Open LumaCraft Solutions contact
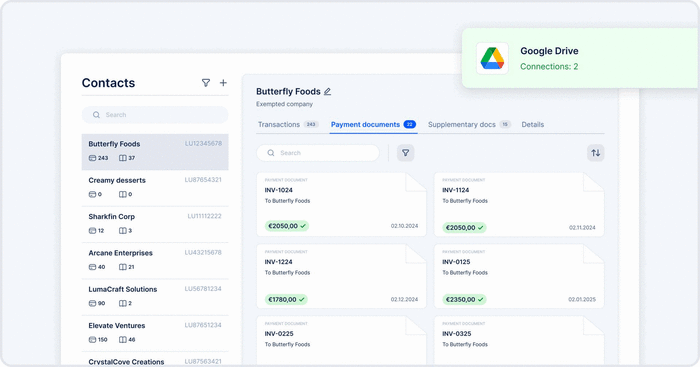Screen dimensions: 700x367 (155, 297)
